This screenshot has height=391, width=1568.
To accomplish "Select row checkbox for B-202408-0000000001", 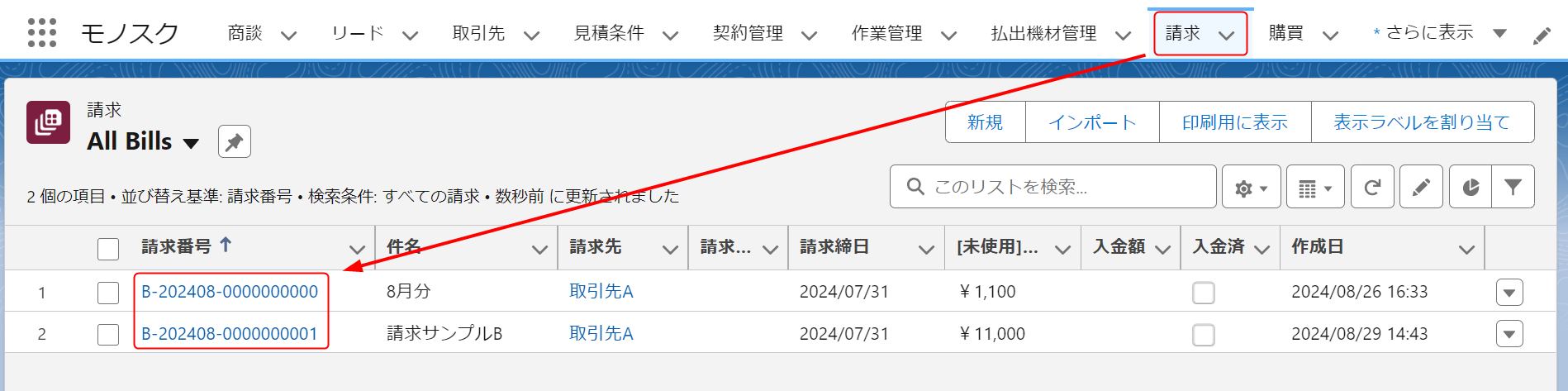I will pos(108,334).
